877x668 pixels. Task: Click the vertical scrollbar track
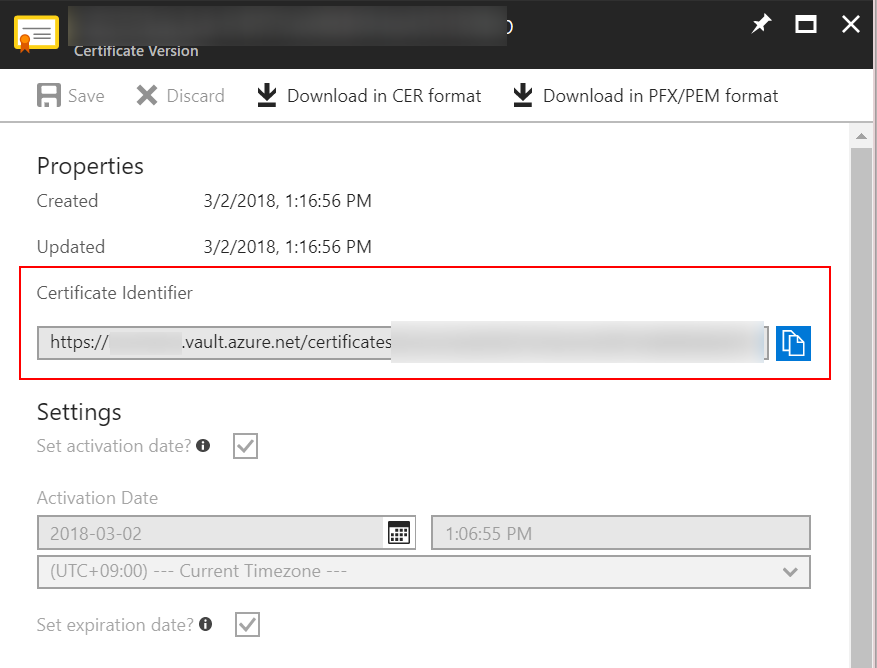(x=861, y=400)
